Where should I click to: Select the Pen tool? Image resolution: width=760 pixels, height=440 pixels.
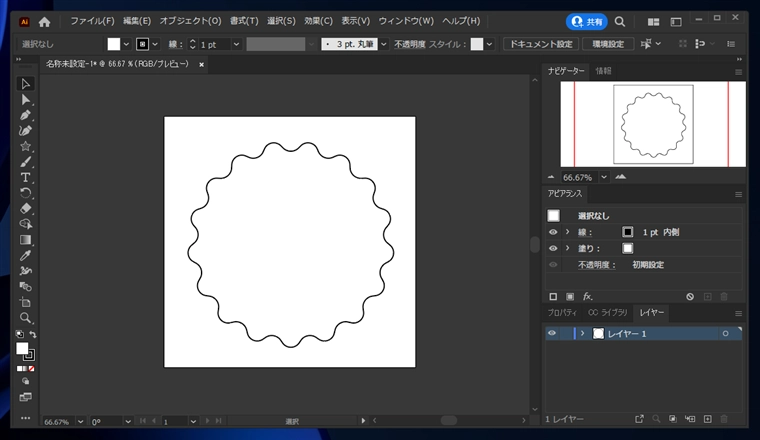pos(26,115)
